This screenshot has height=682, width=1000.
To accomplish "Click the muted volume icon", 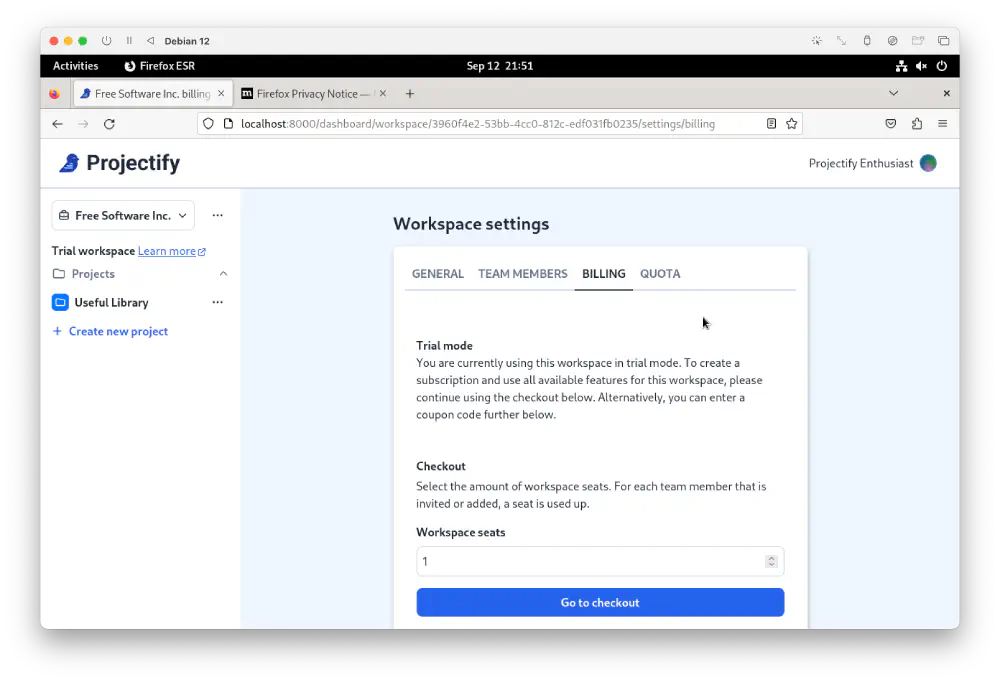I will (922, 66).
